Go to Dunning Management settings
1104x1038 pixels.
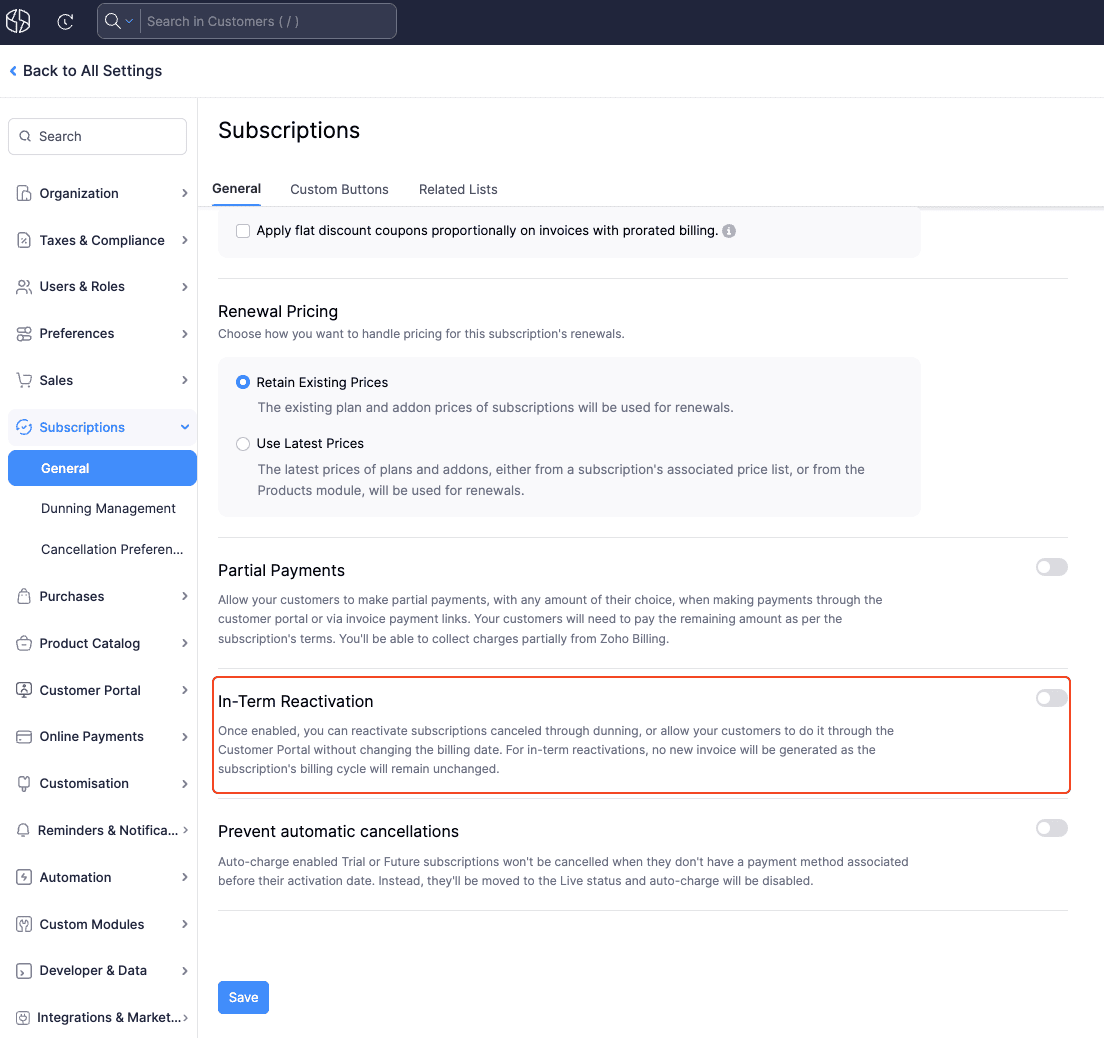(x=109, y=508)
